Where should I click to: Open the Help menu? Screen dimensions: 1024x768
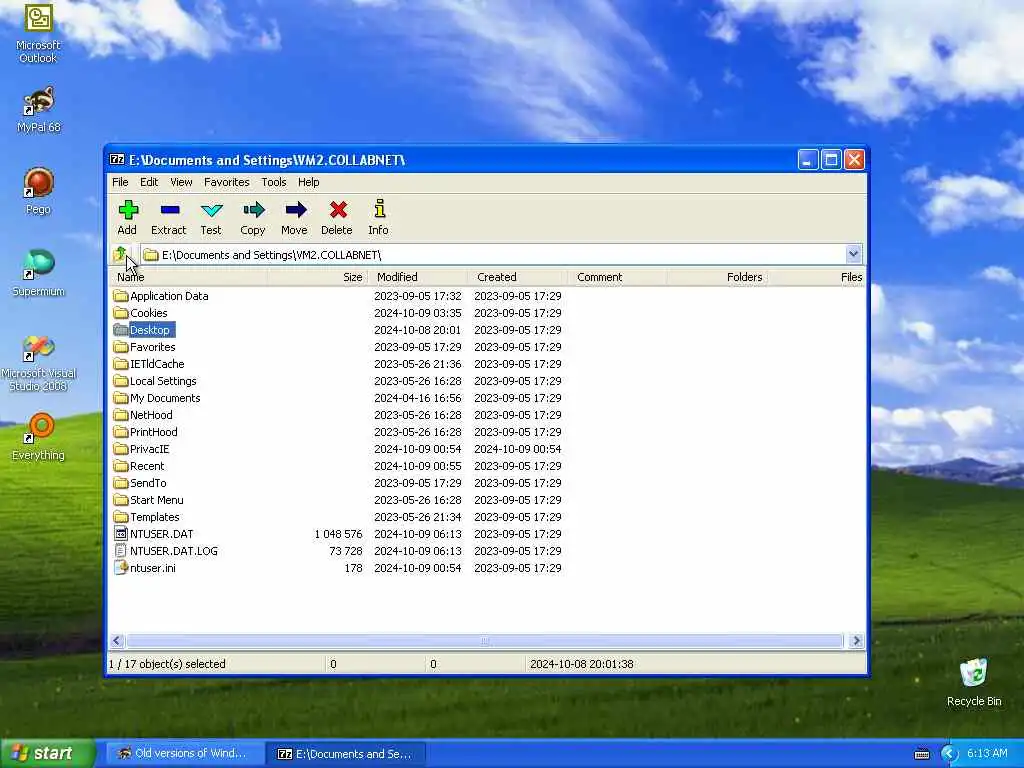click(x=308, y=182)
